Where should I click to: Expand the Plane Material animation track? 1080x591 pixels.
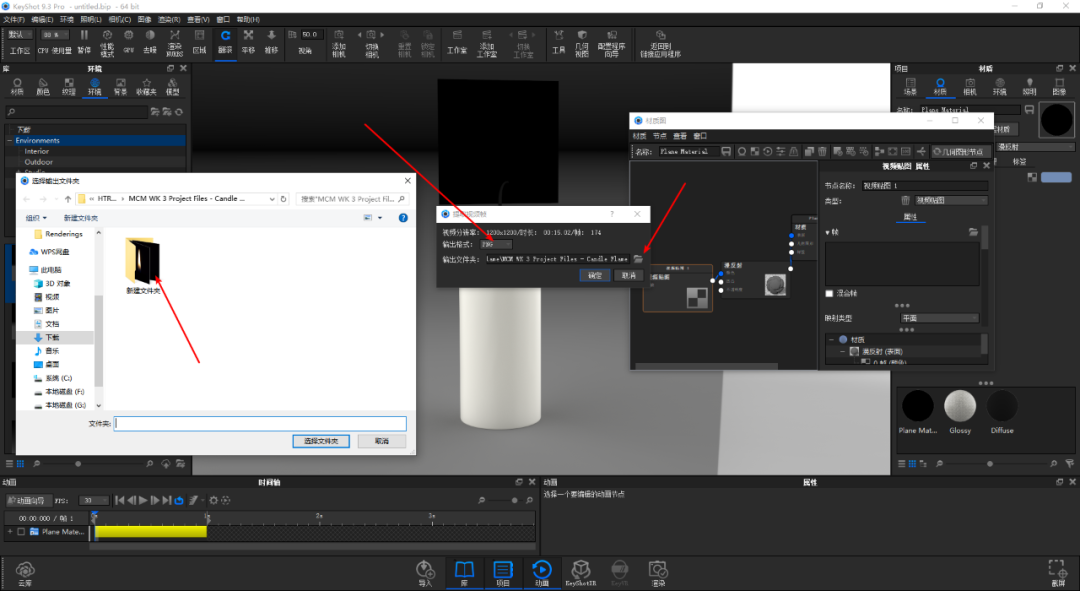pyautogui.click(x=10, y=532)
